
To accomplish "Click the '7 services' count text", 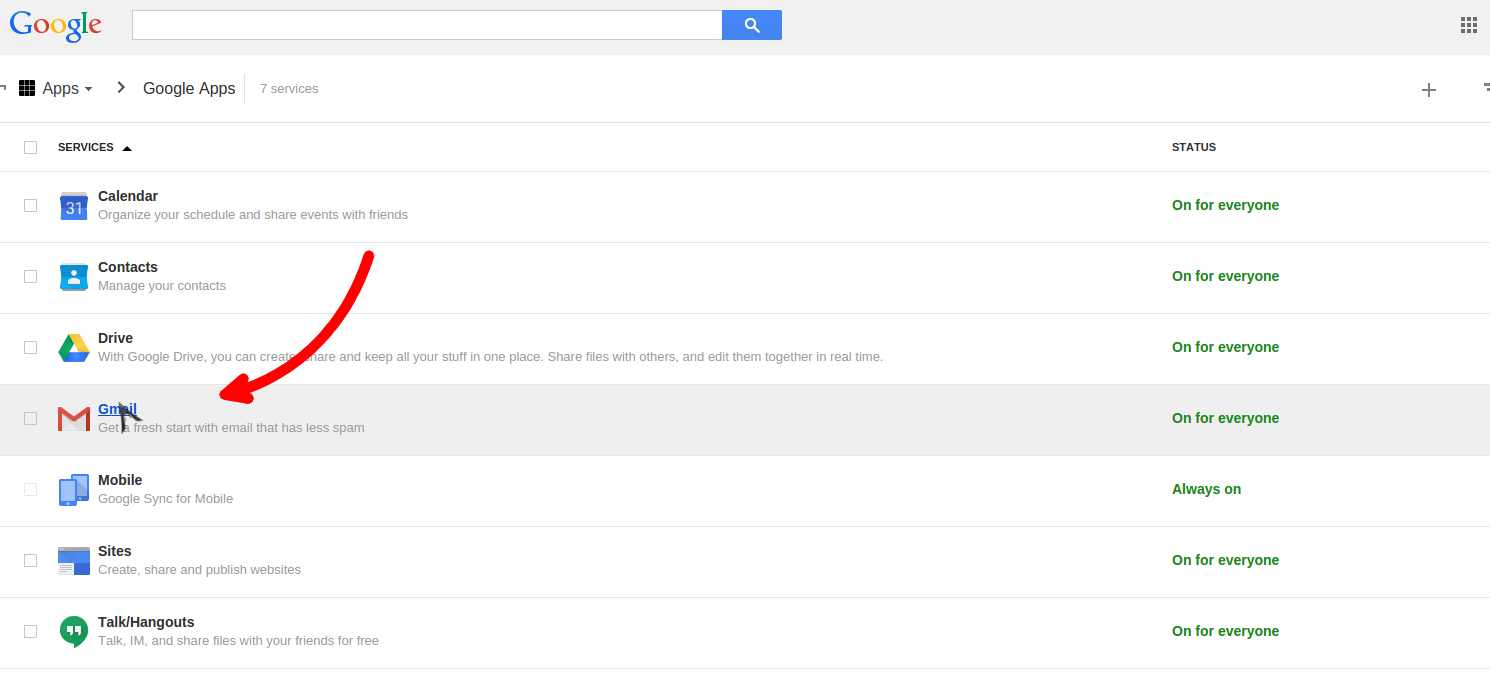I will (289, 89).
